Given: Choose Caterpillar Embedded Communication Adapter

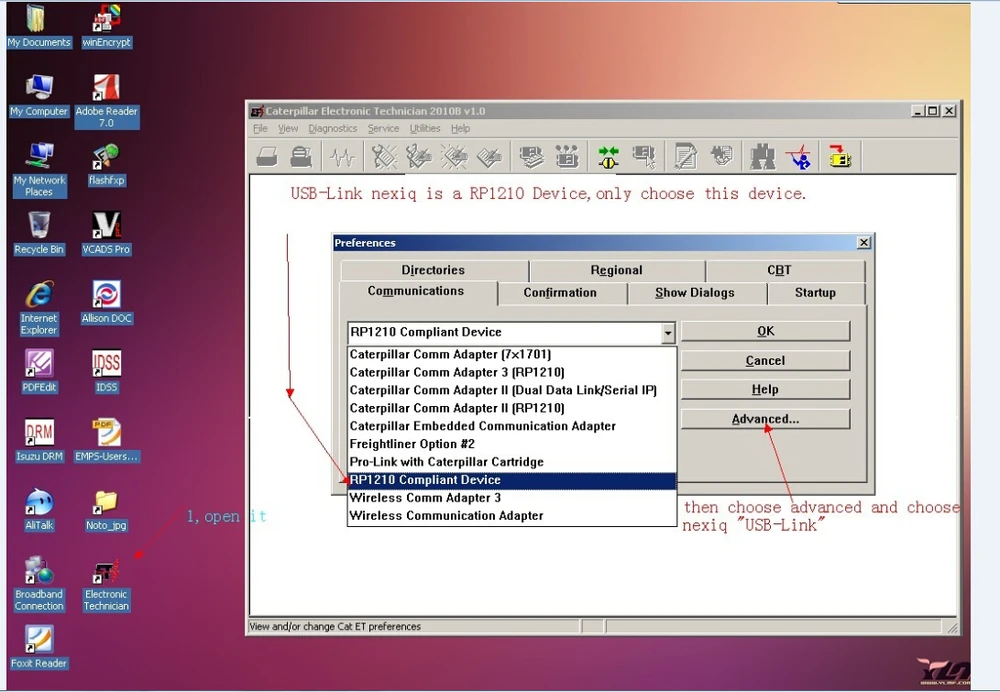Looking at the screenshot, I should (511, 425).
